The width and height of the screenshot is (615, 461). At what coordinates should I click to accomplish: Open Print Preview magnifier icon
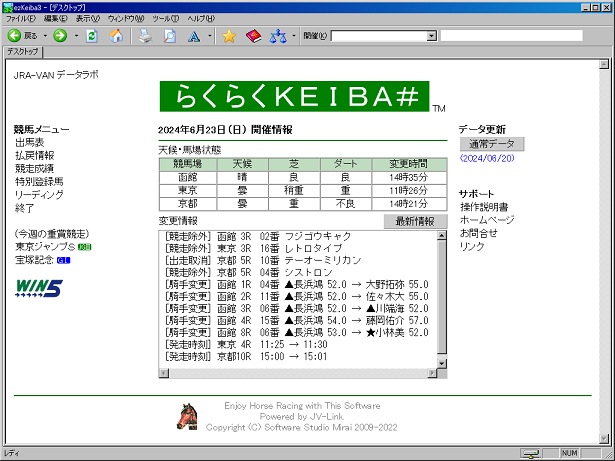click(x=170, y=36)
